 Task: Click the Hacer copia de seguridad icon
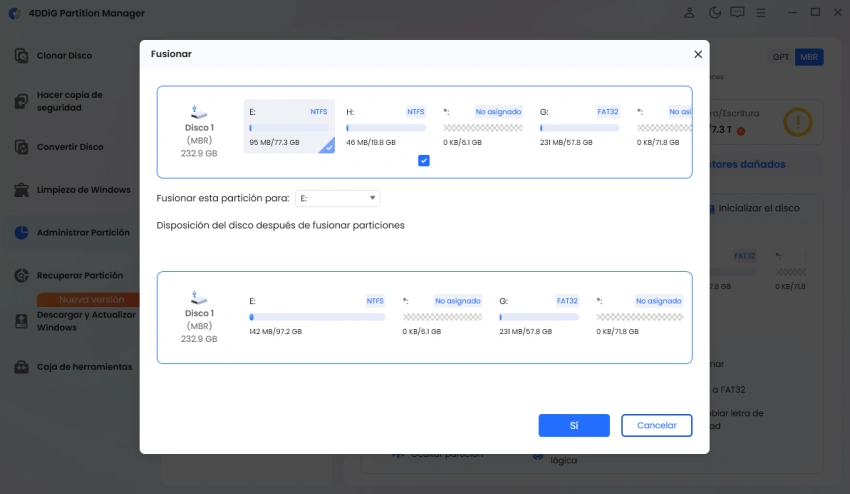(x=21, y=101)
